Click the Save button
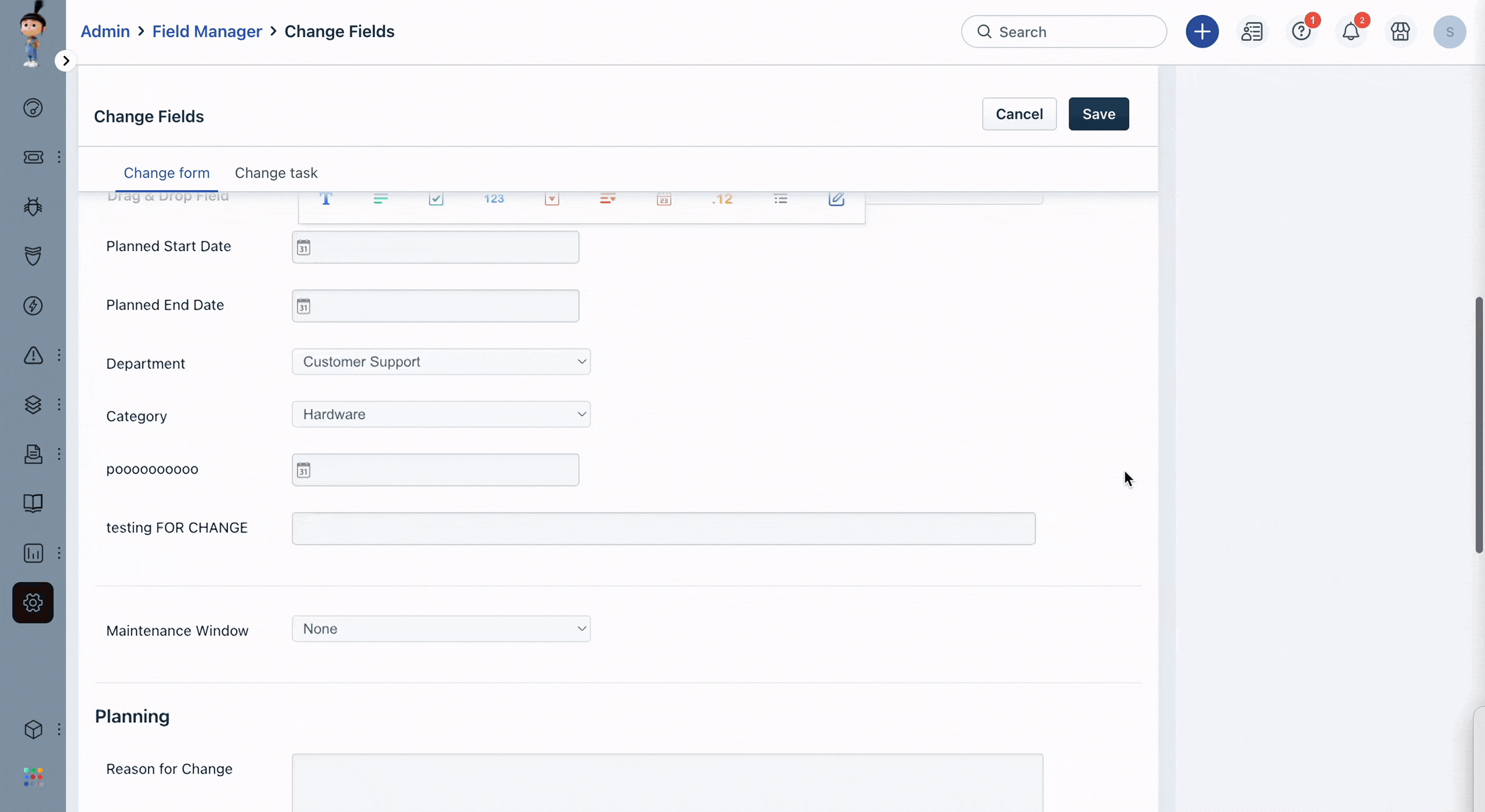Image resolution: width=1485 pixels, height=812 pixels. tap(1098, 113)
